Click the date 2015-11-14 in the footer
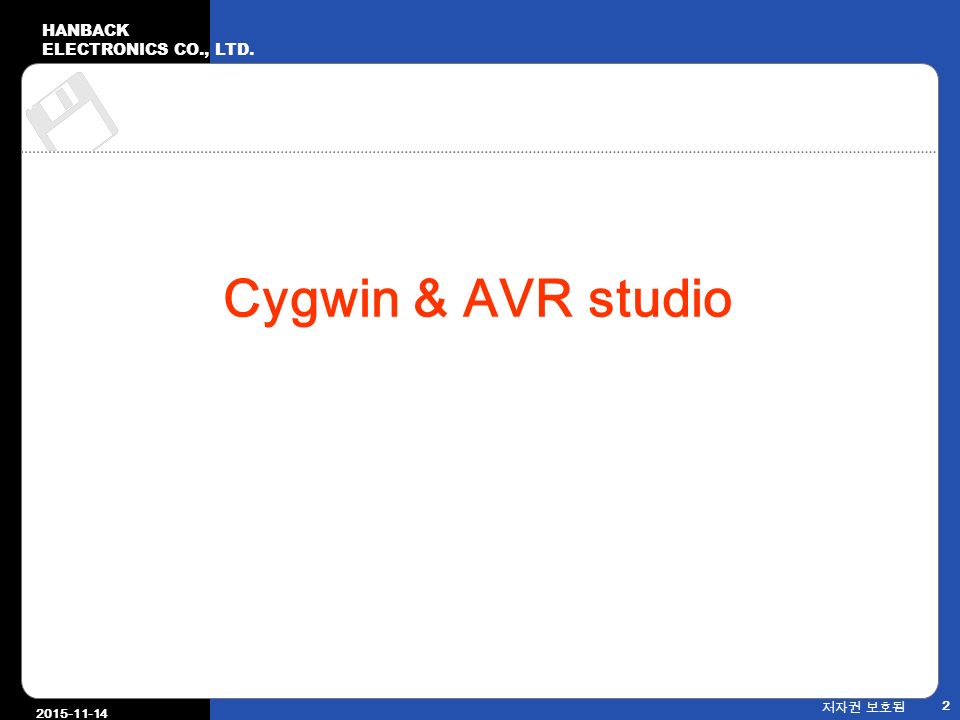960x720 pixels. coord(72,713)
